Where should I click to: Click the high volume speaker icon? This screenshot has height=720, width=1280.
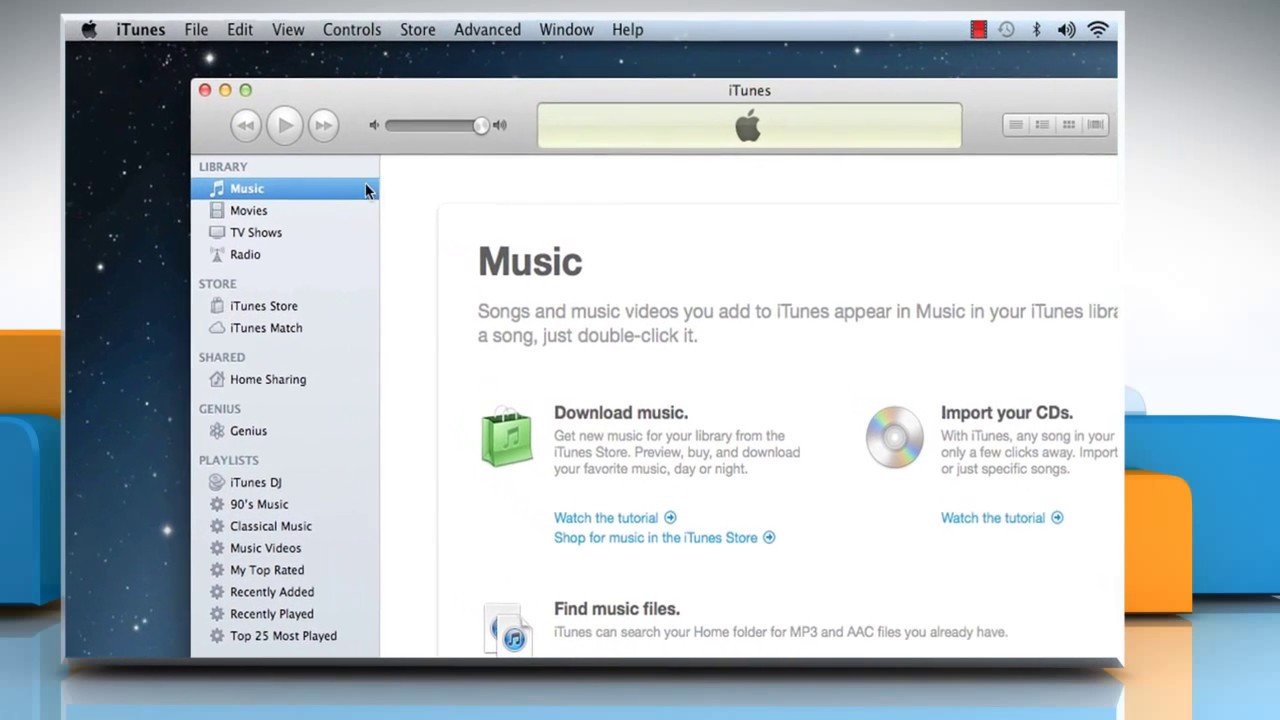pyautogui.click(x=499, y=125)
